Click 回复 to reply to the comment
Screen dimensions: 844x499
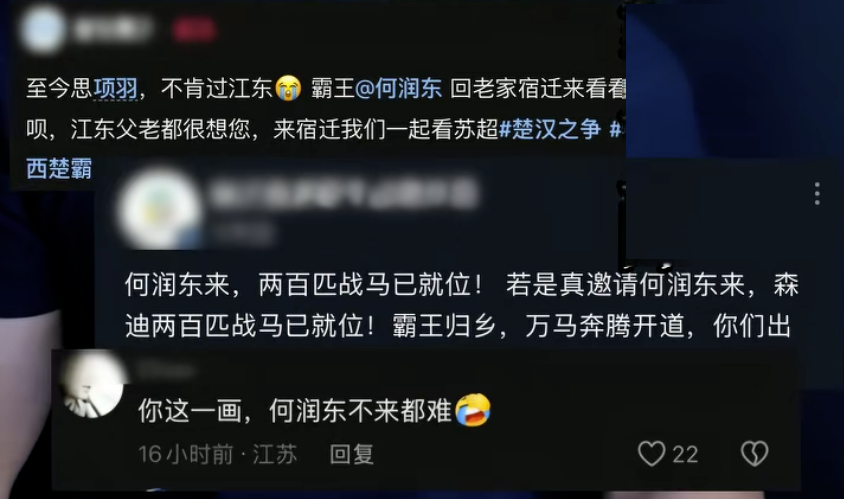[351, 454]
